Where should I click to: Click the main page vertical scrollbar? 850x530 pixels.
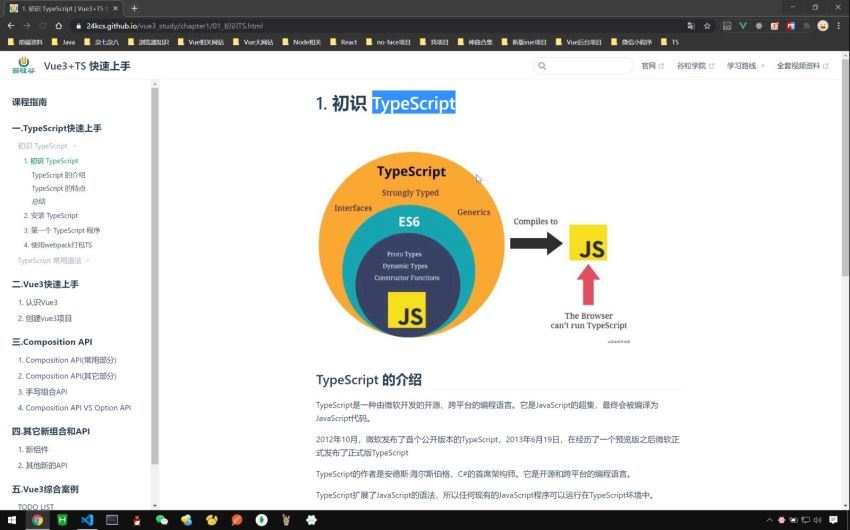click(846, 168)
